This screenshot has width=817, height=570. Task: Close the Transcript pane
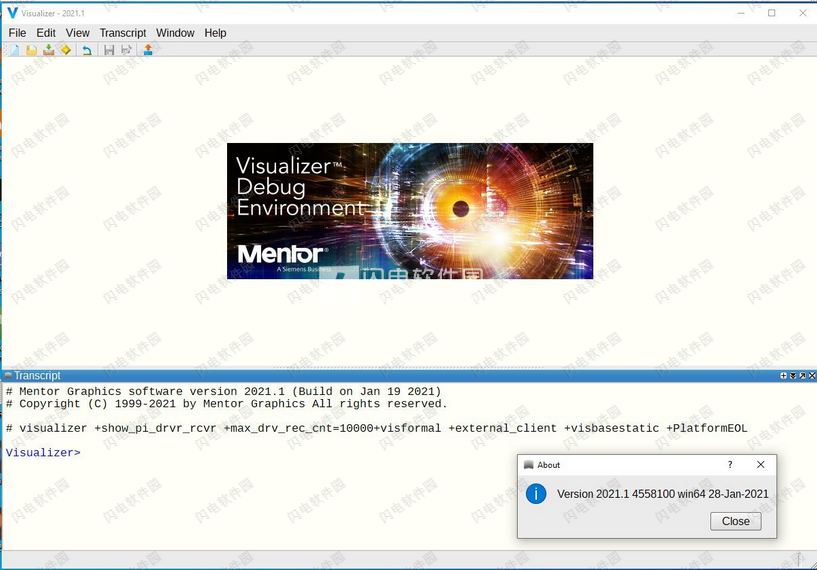click(x=812, y=376)
